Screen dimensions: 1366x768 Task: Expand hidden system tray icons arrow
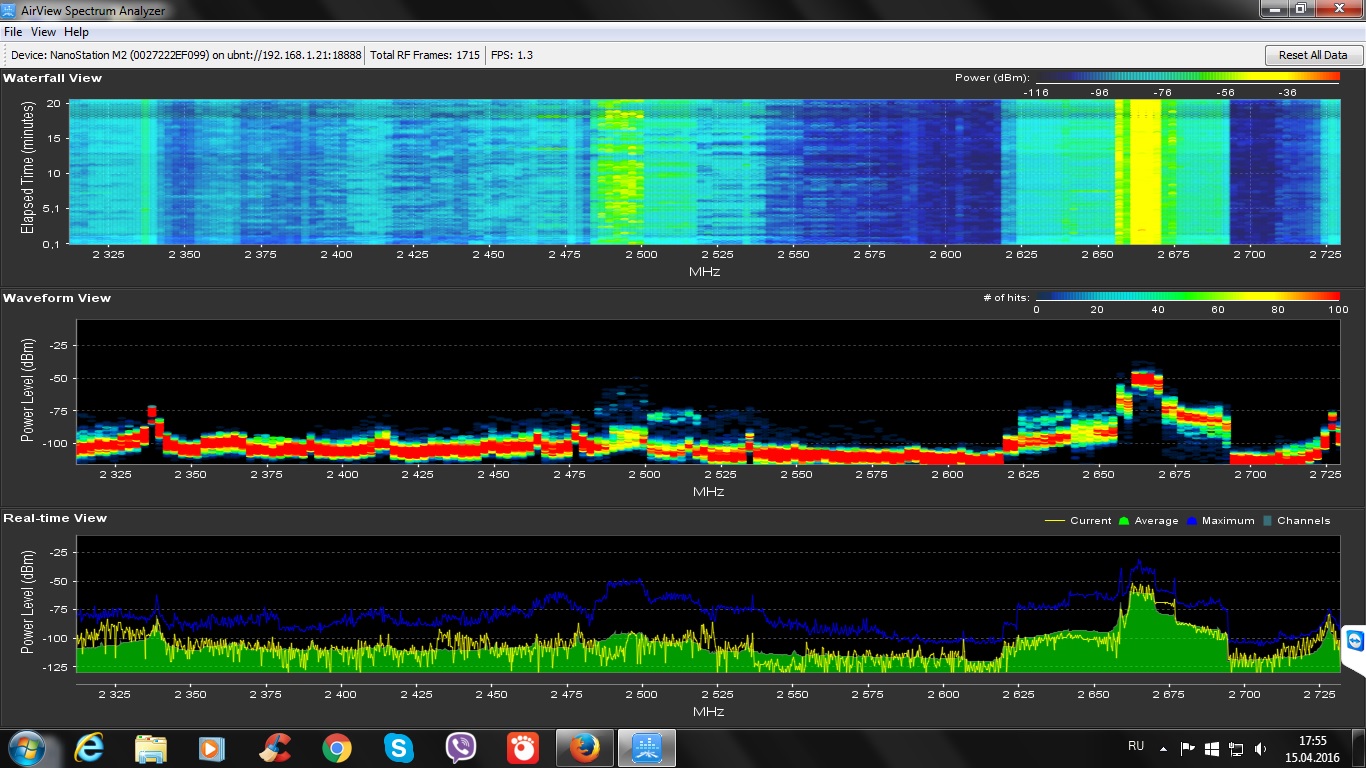[x=1163, y=748]
